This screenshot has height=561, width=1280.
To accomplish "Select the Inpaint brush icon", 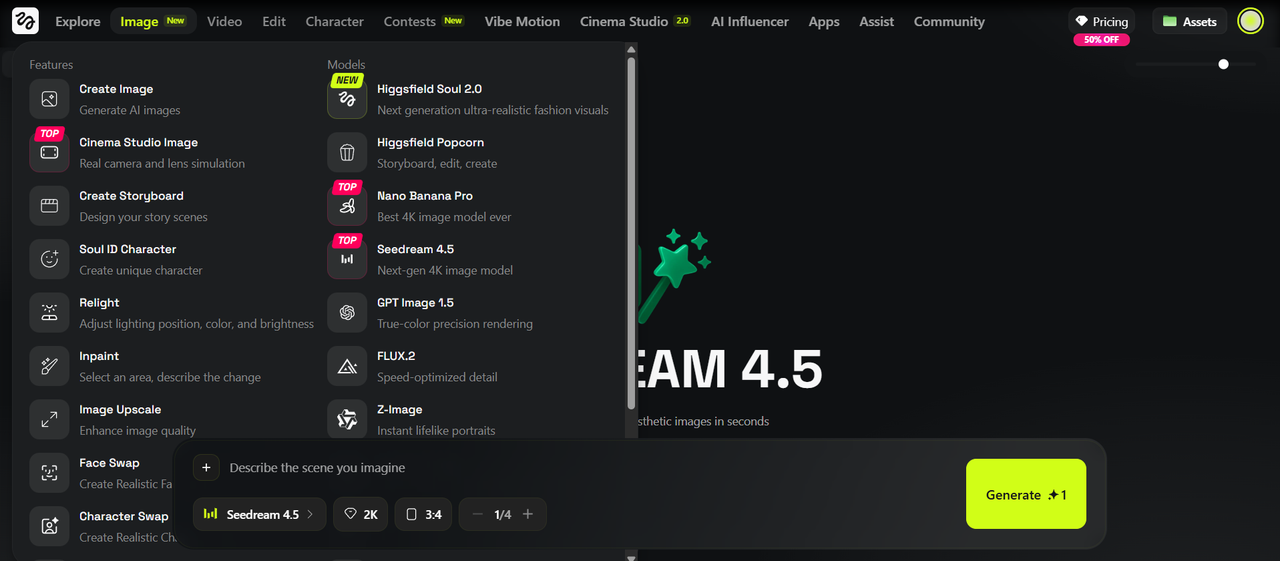I will tap(49, 366).
